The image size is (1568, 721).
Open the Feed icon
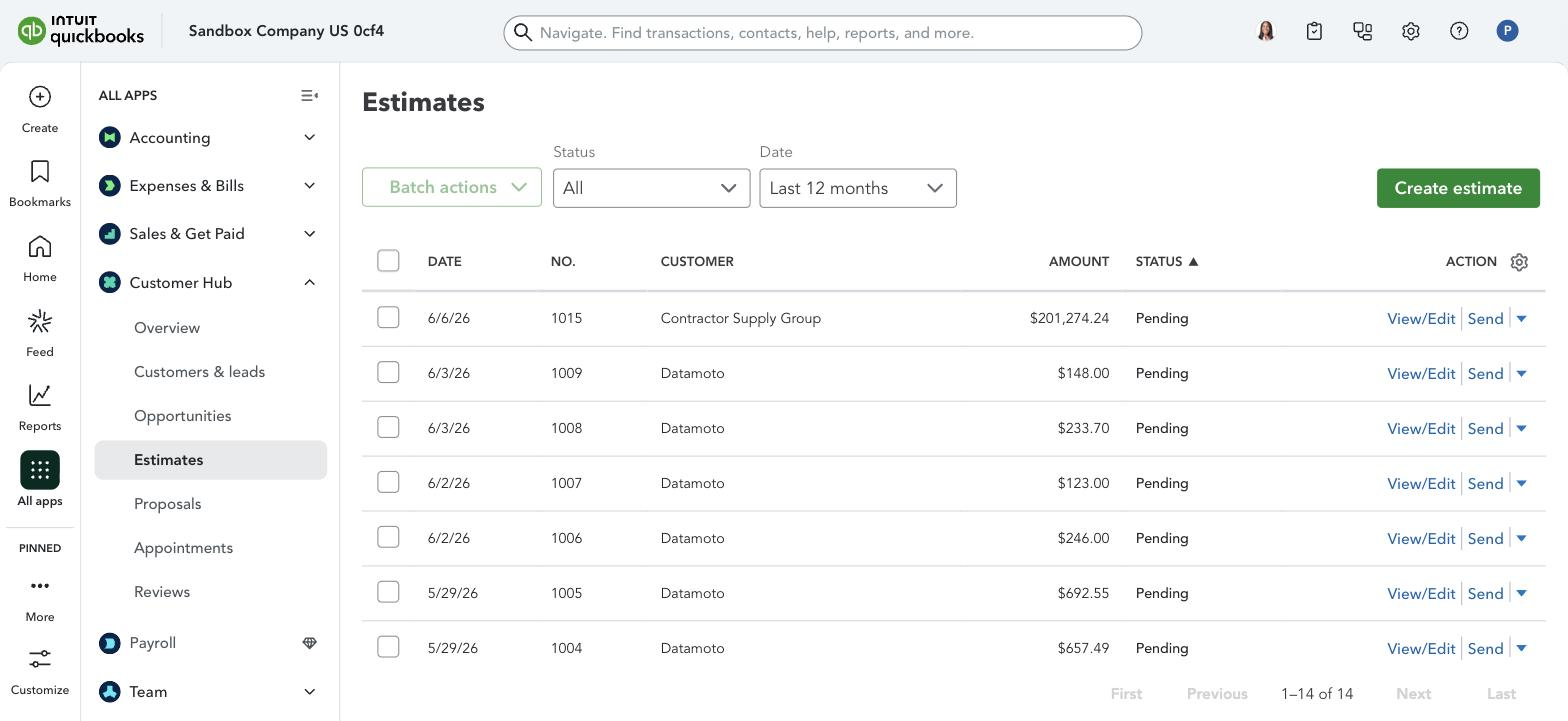pos(40,321)
